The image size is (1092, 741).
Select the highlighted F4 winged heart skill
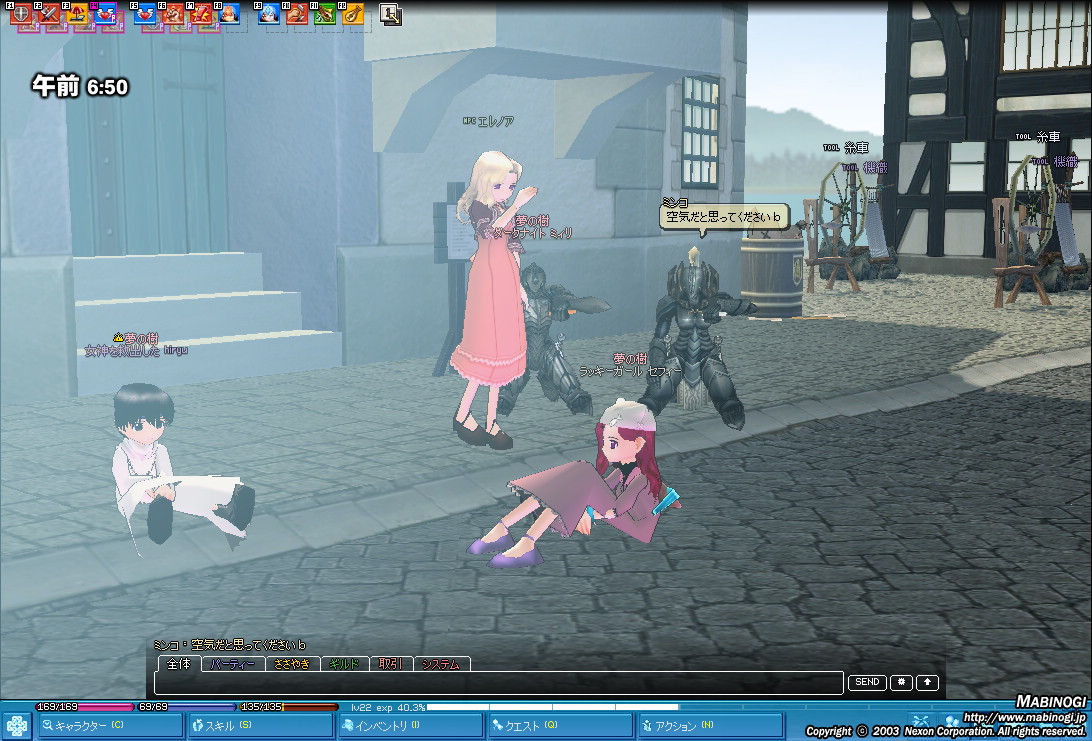coord(104,13)
